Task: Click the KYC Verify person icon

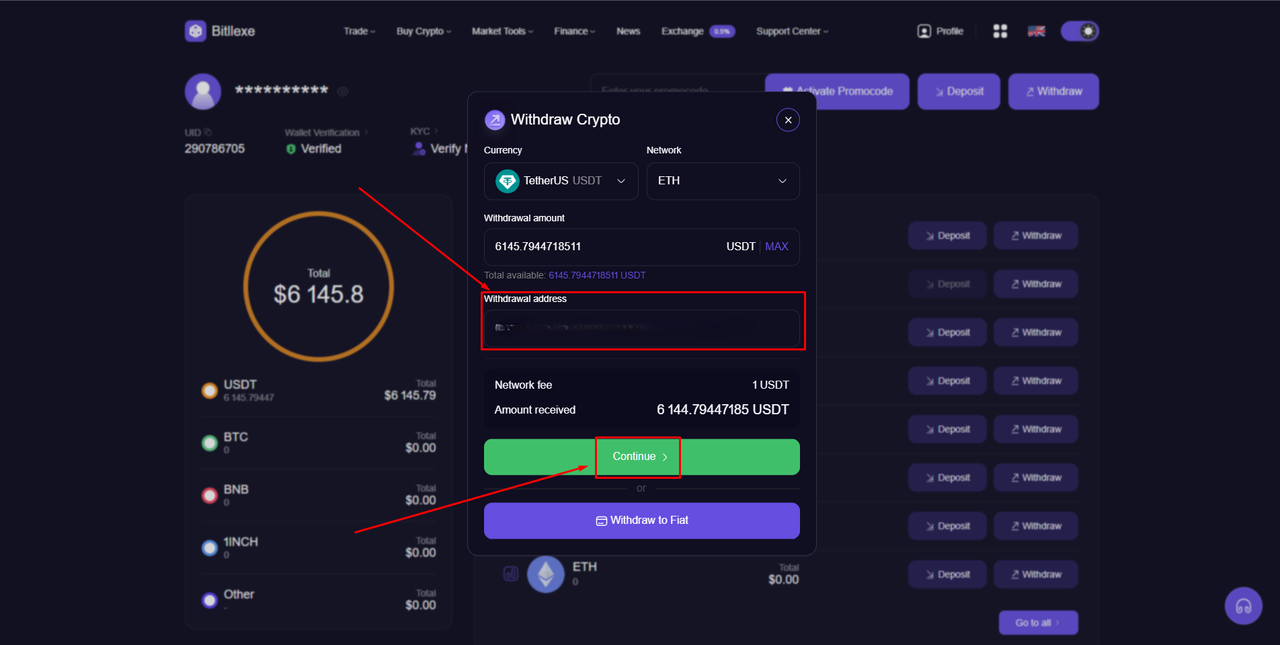Action: coord(420,148)
